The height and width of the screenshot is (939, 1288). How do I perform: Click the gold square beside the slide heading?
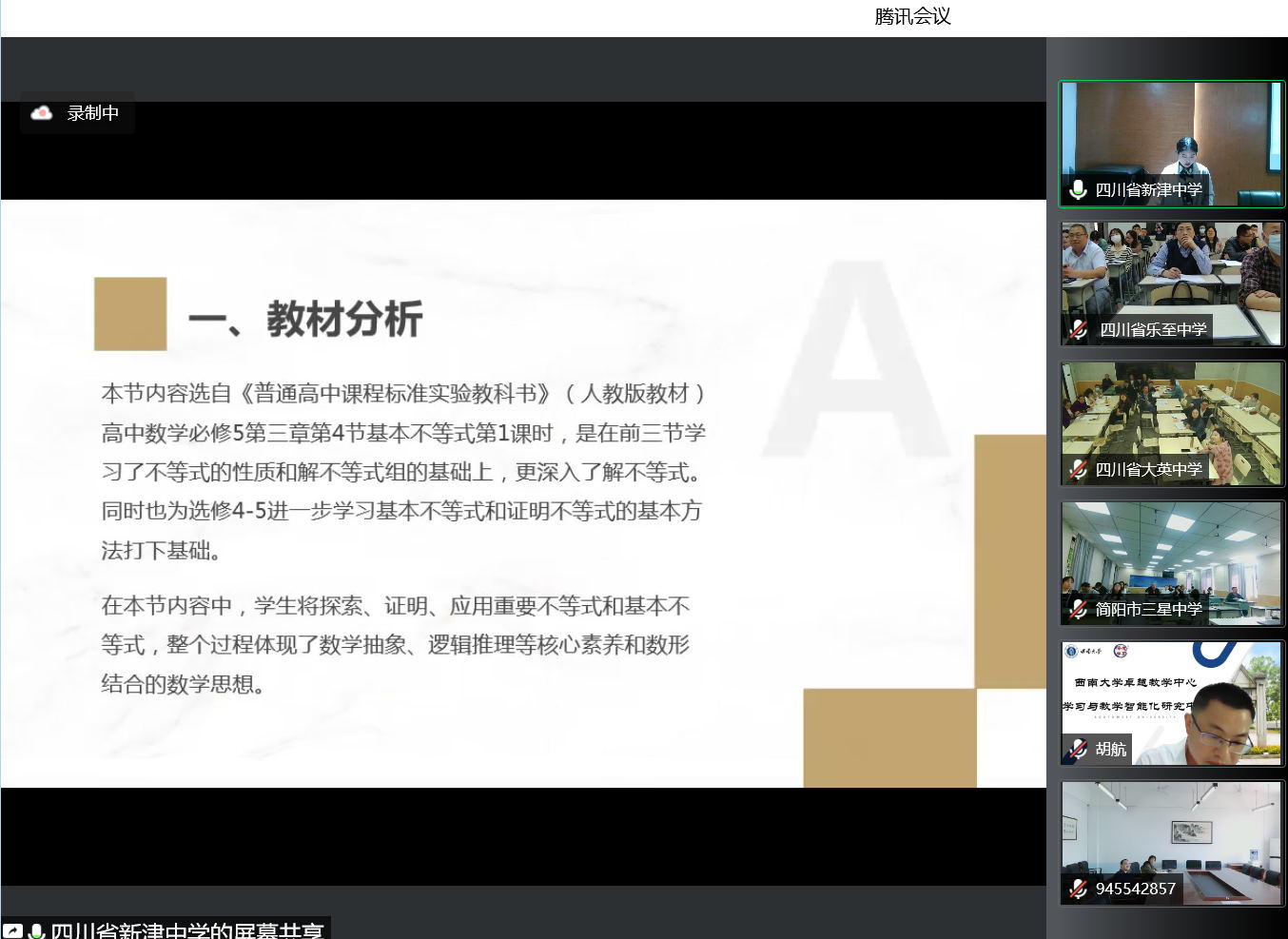click(x=130, y=314)
